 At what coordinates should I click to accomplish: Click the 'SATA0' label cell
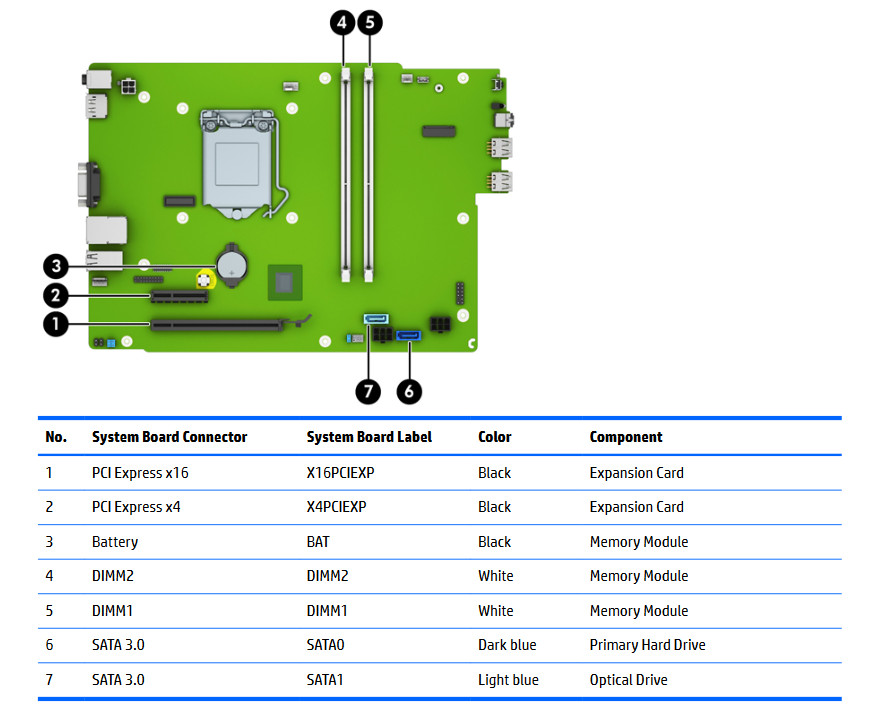pos(325,645)
